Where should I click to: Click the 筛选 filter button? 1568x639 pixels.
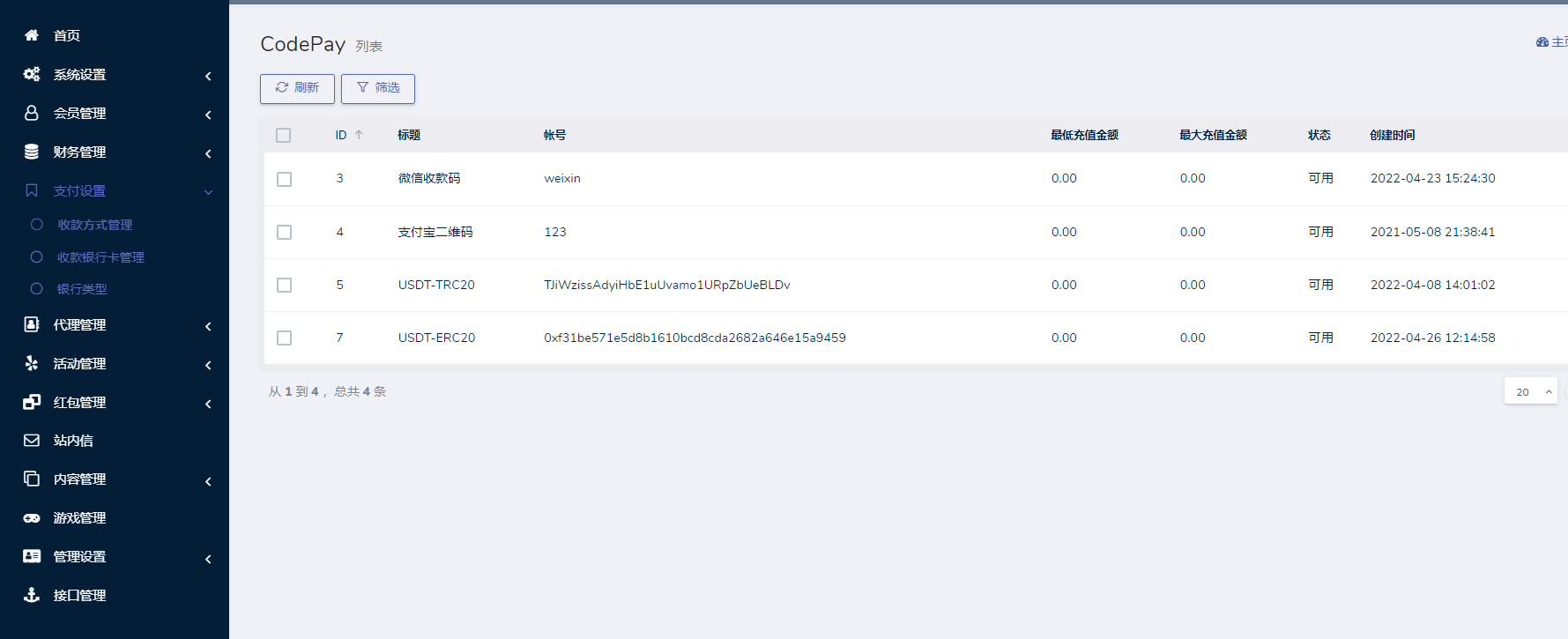(378, 88)
